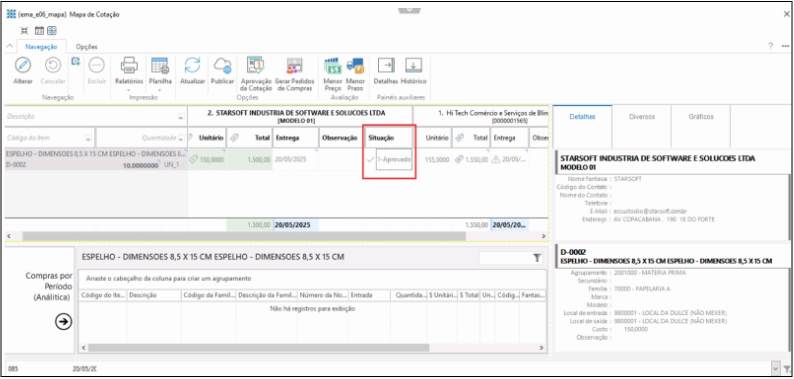
Task: Click the Situação column header
Action: (388, 138)
